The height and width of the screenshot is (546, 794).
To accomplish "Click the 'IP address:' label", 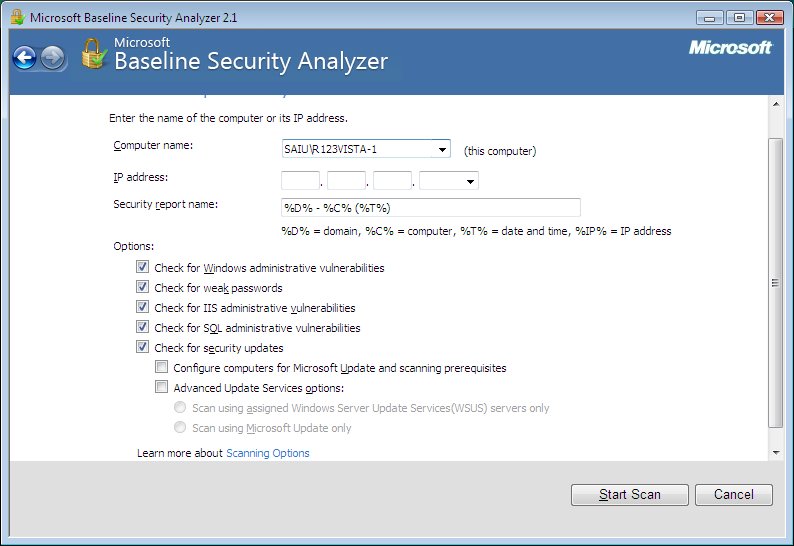I will [x=141, y=177].
